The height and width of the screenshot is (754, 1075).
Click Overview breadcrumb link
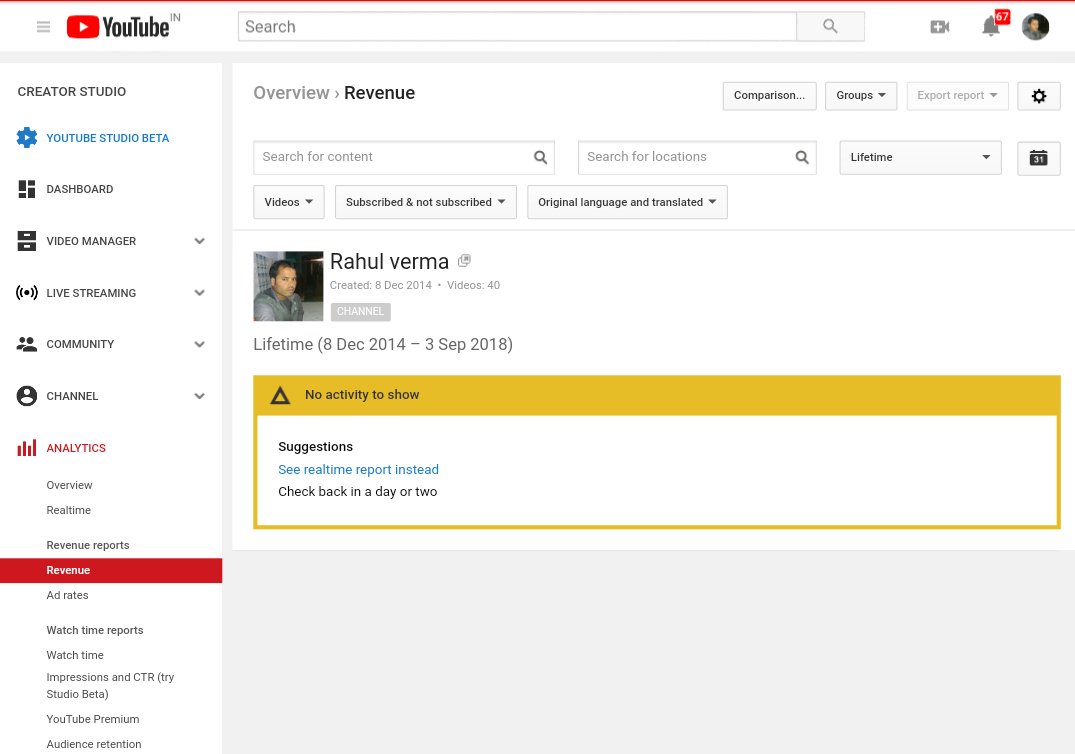(291, 93)
